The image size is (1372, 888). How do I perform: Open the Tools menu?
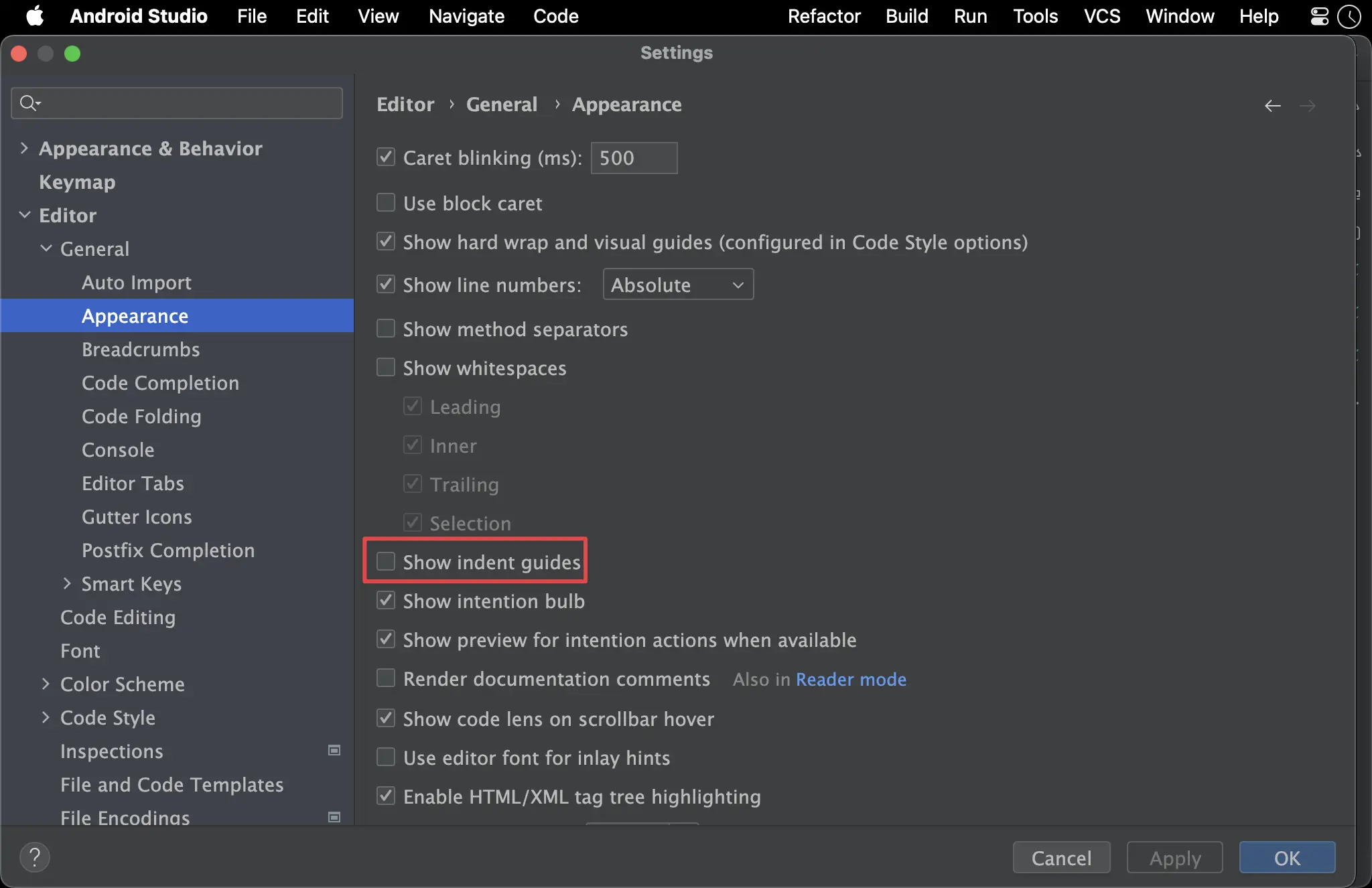tap(1035, 16)
